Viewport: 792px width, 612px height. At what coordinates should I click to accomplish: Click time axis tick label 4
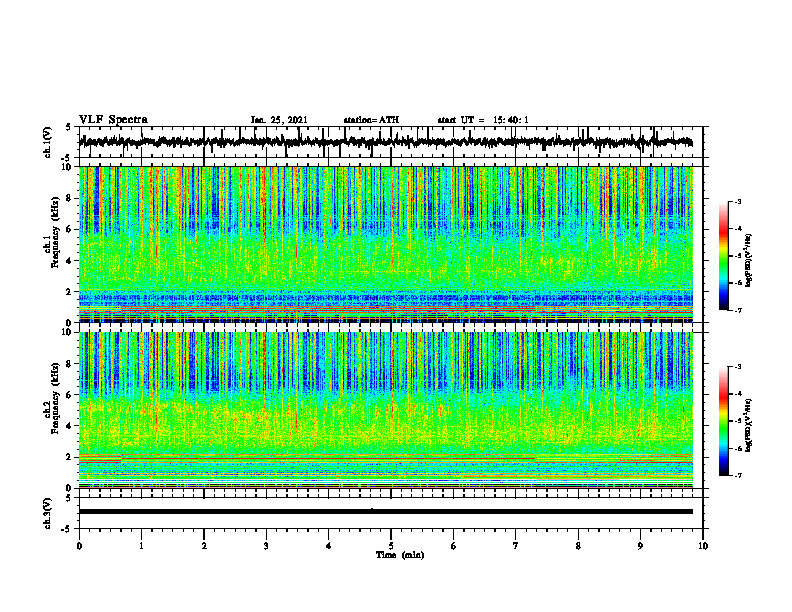329,546
